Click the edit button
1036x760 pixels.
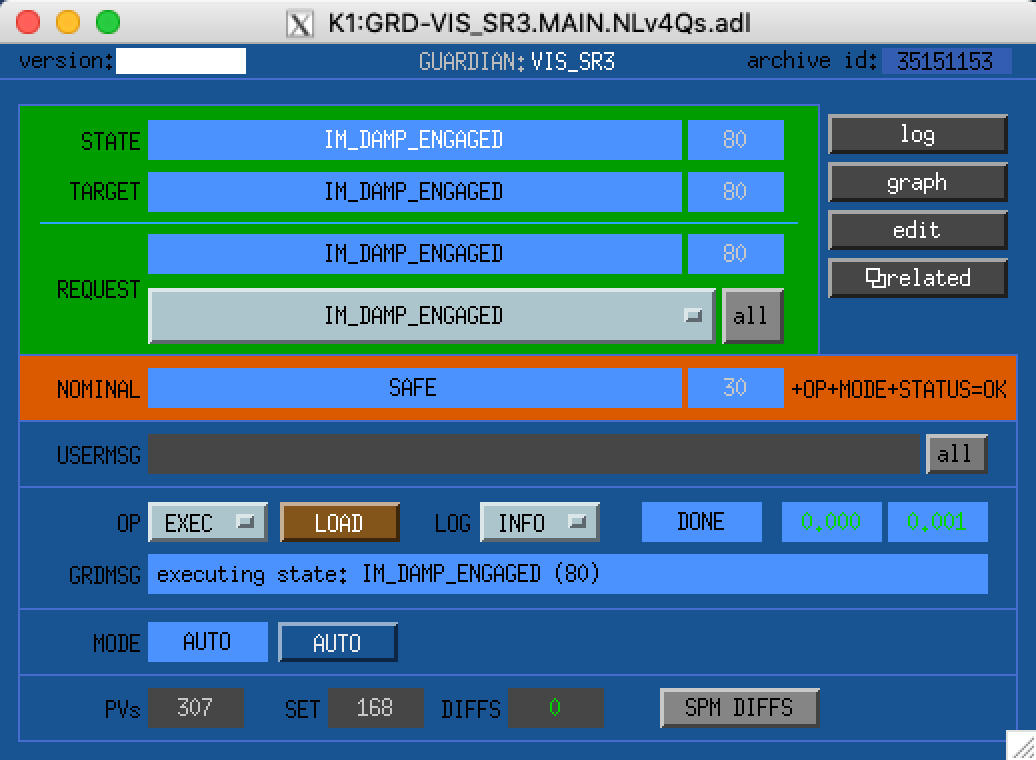pos(917,230)
